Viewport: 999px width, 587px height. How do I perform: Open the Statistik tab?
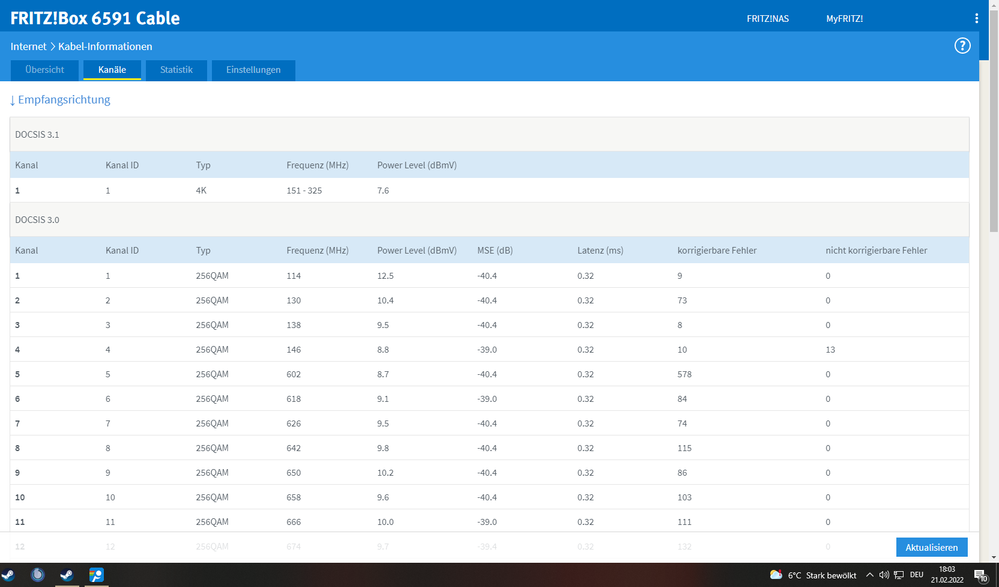[176, 70]
